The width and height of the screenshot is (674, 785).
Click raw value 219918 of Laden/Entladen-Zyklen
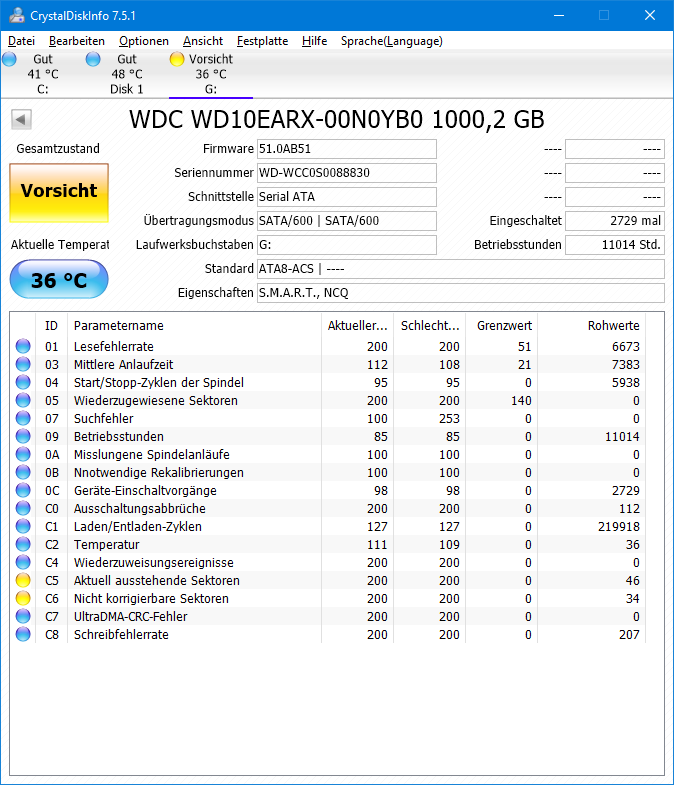click(619, 527)
